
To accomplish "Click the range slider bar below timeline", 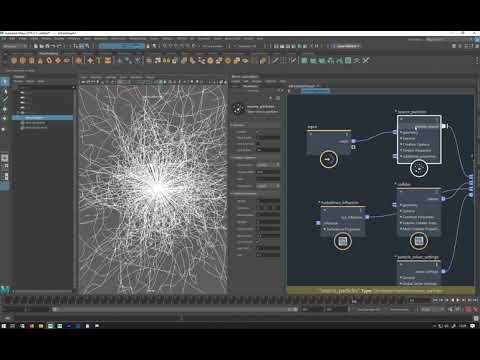I will 175,309.
